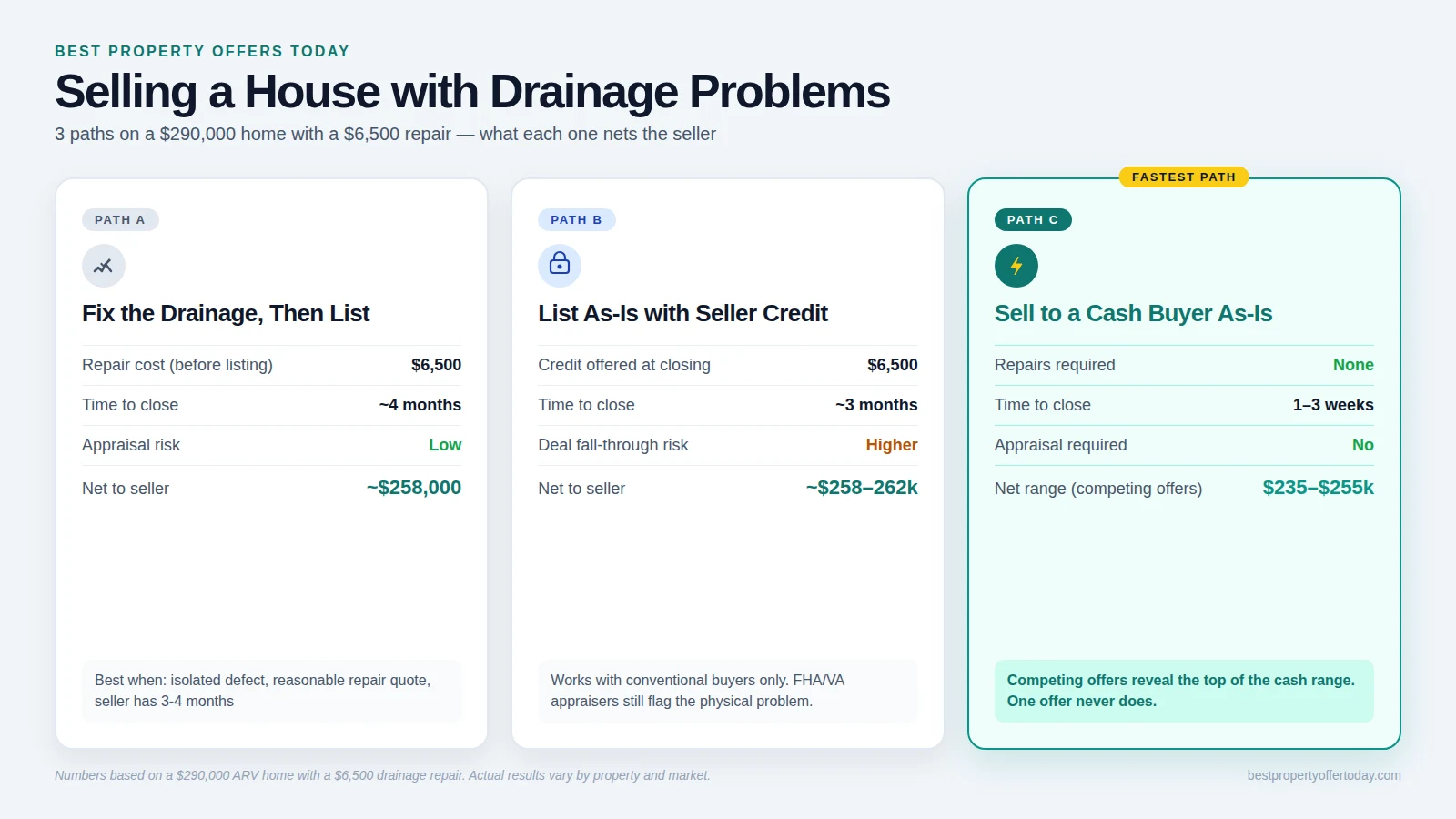Click 'Repairs required' label in Path C
1456x819 pixels.
coord(1055,365)
